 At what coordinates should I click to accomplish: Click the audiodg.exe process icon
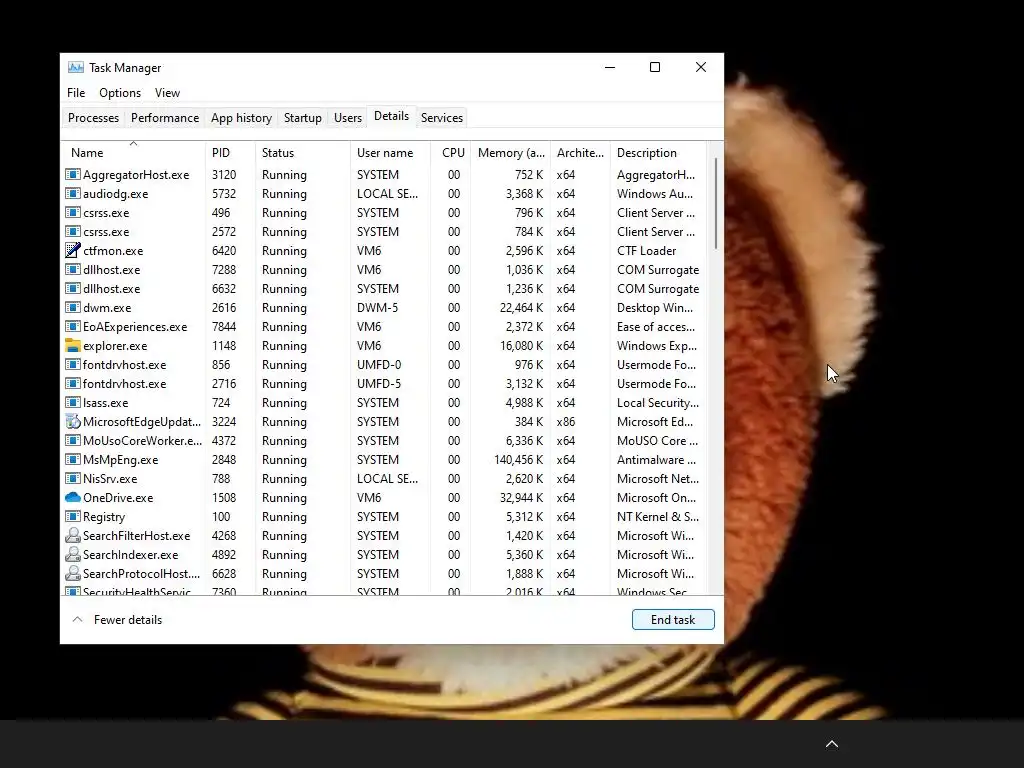coord(72,193)
